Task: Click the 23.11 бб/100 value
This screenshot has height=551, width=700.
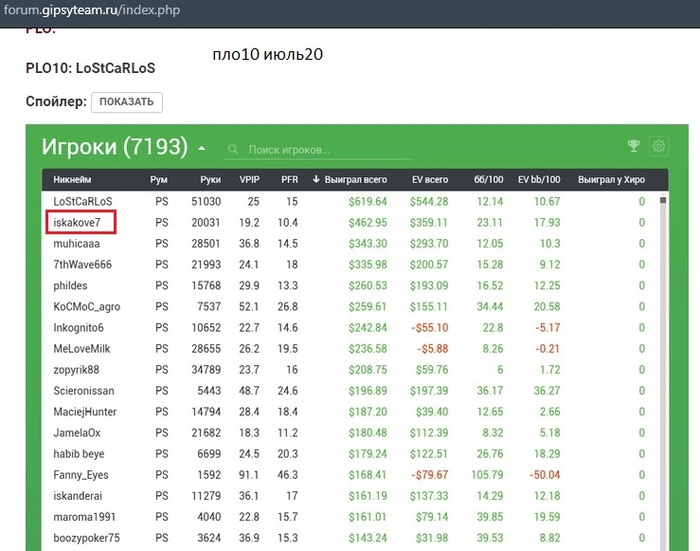Action: coord(490,222)
